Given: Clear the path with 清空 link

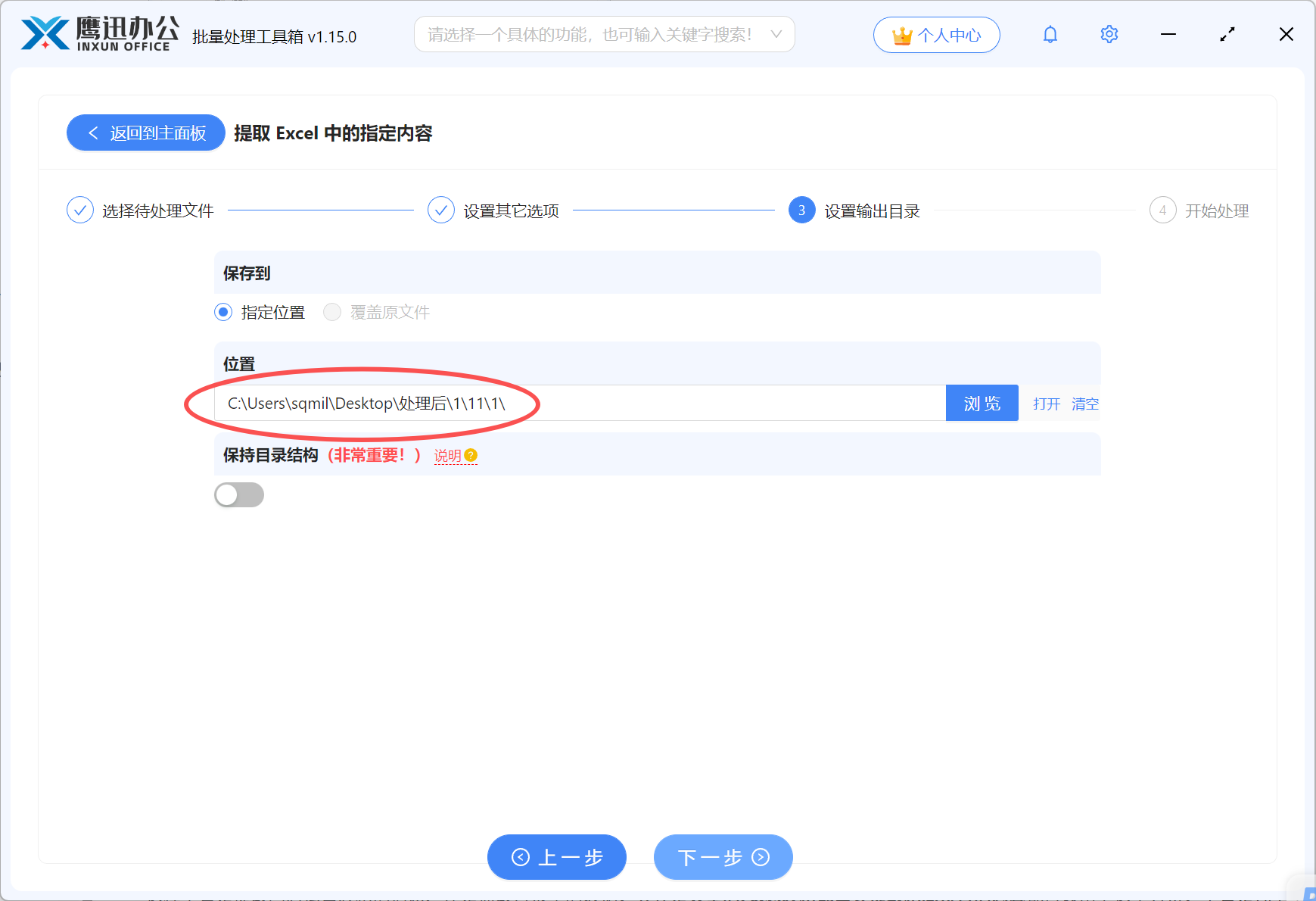Looking at the screenshot, I should [x=1084, y=404].
